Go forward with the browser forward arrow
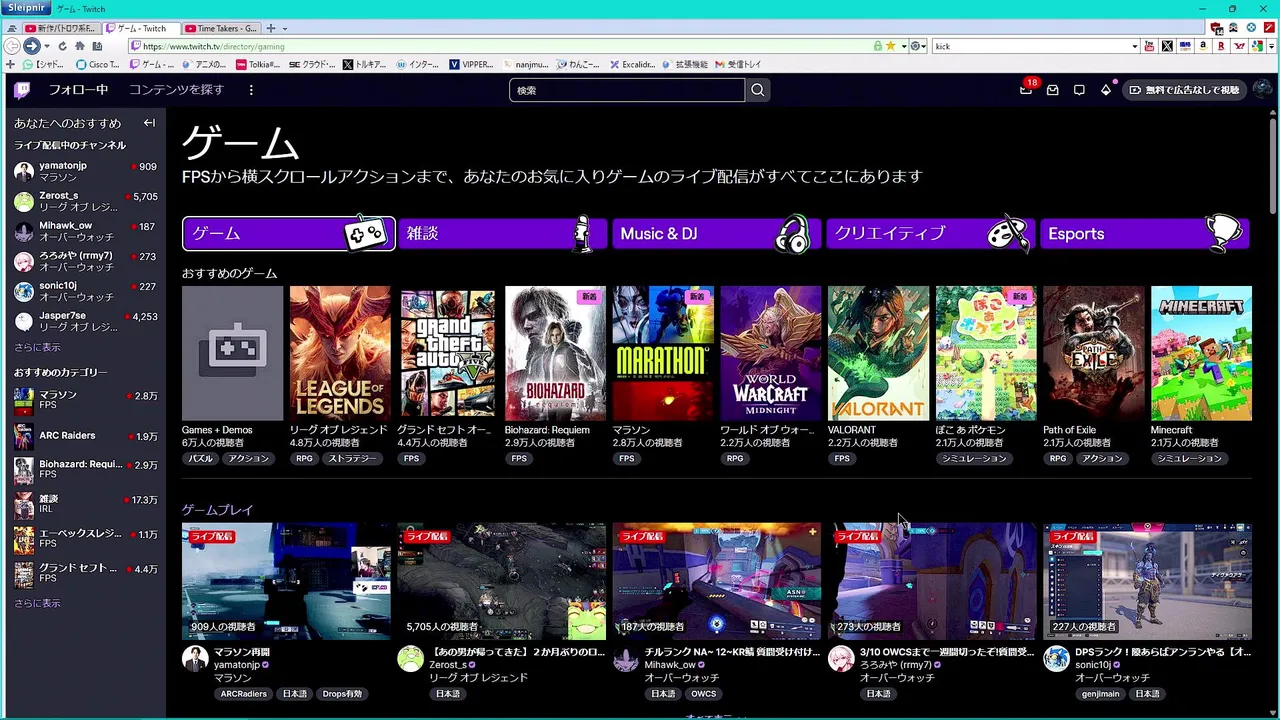 32,46
